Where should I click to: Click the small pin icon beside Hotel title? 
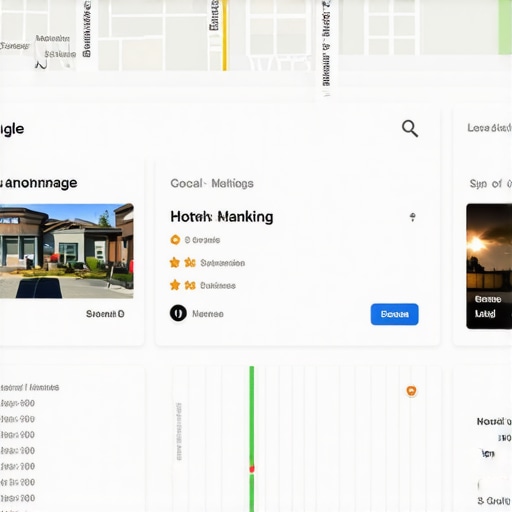tap(412, 217)
